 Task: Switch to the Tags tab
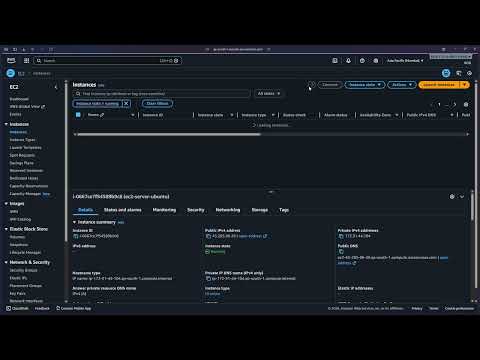284,210
